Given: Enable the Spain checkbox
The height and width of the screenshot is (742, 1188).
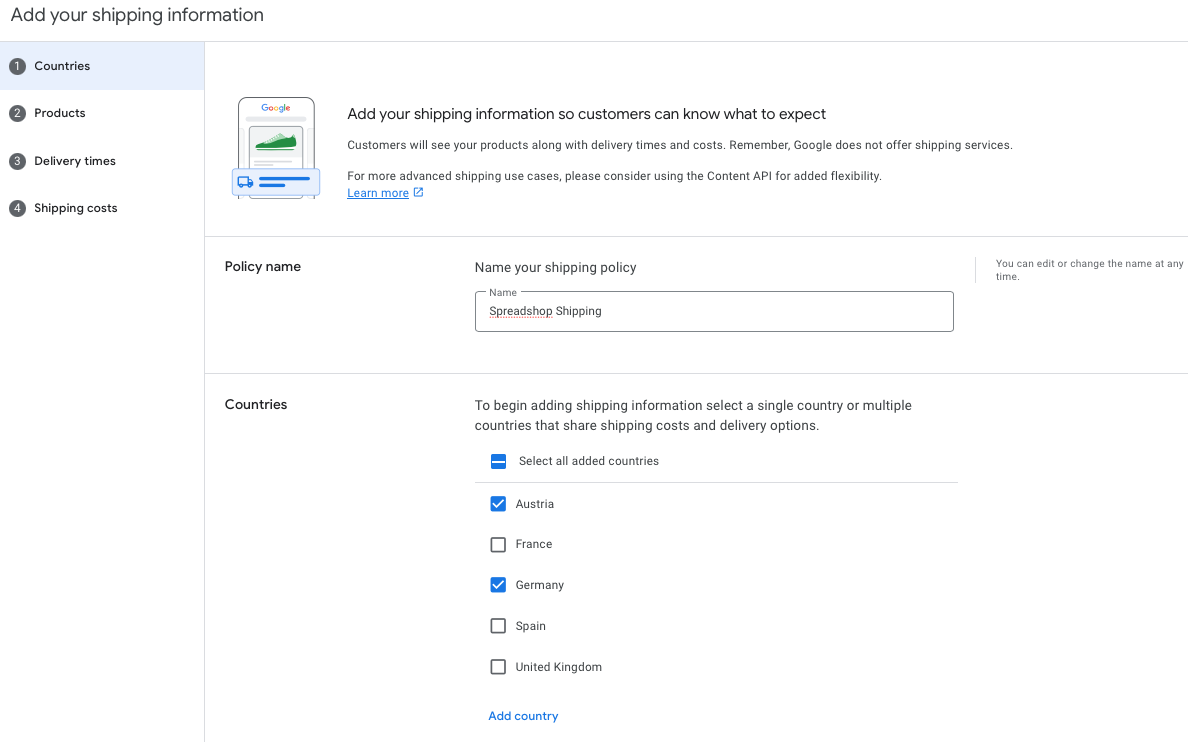Looking at the screenshot, I should [x=498, y=626].
